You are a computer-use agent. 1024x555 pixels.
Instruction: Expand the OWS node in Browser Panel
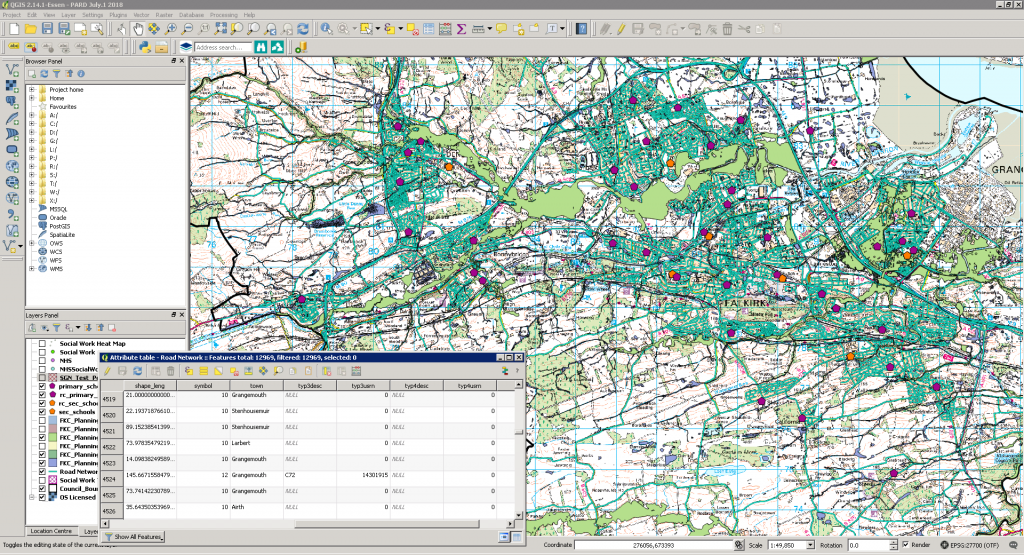[x=31, y=243]
